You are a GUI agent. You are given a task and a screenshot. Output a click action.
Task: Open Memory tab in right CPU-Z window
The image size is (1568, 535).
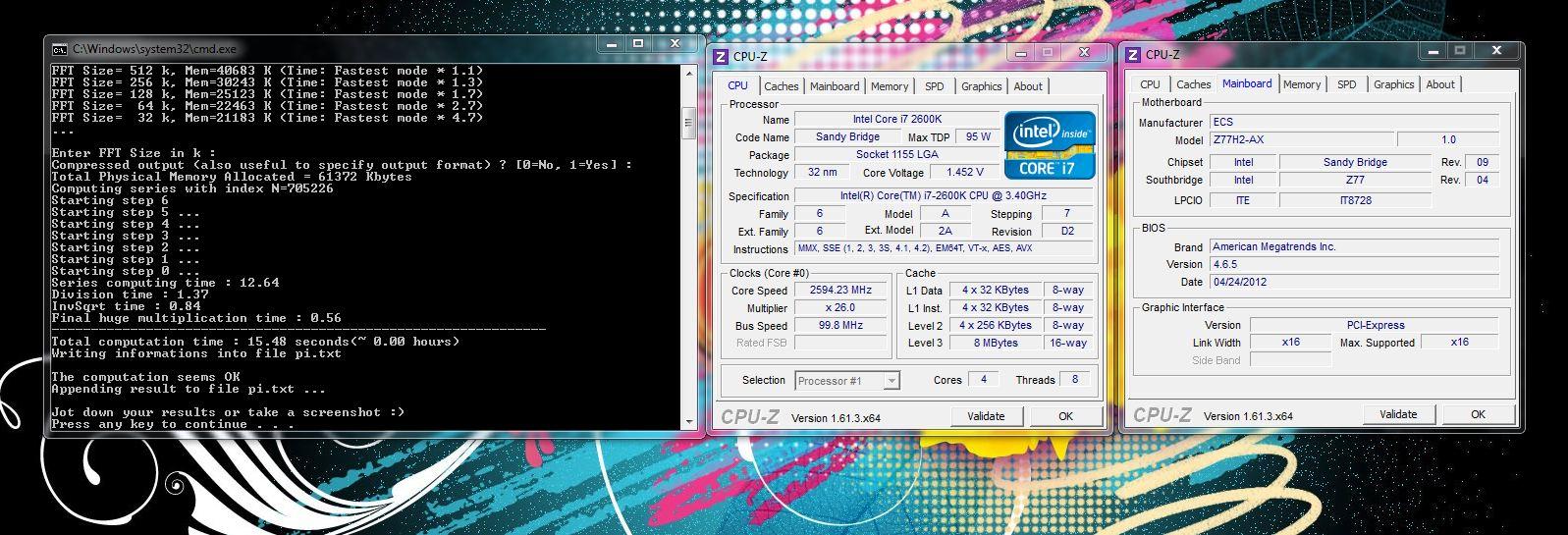coord(1302,84)
